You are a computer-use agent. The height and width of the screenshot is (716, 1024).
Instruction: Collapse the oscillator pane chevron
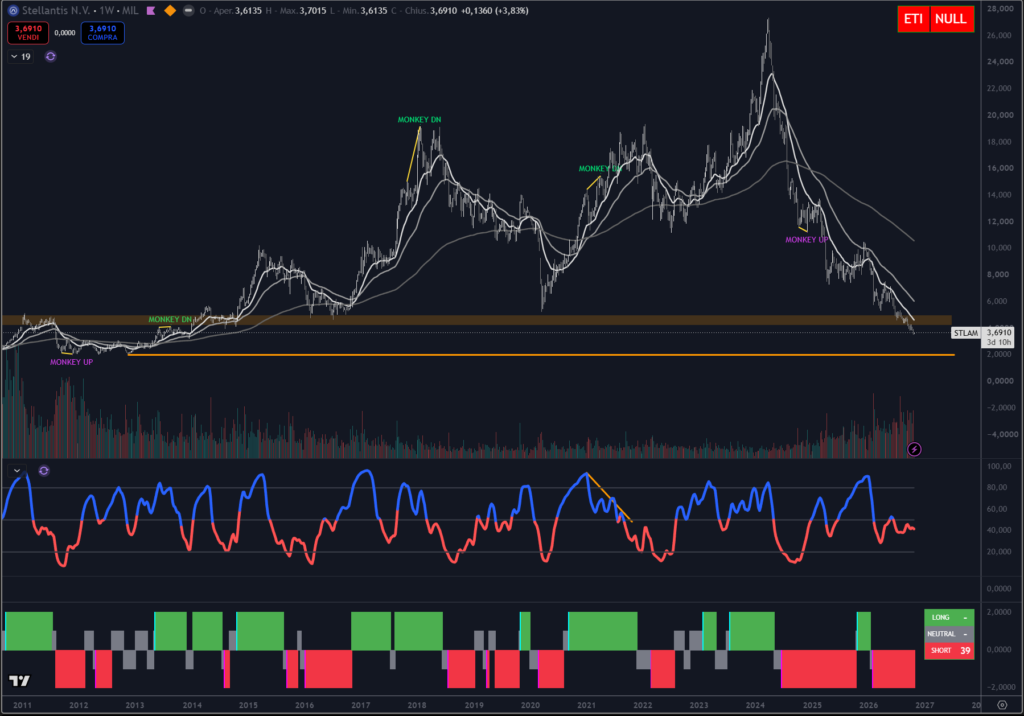pos(17,471)
